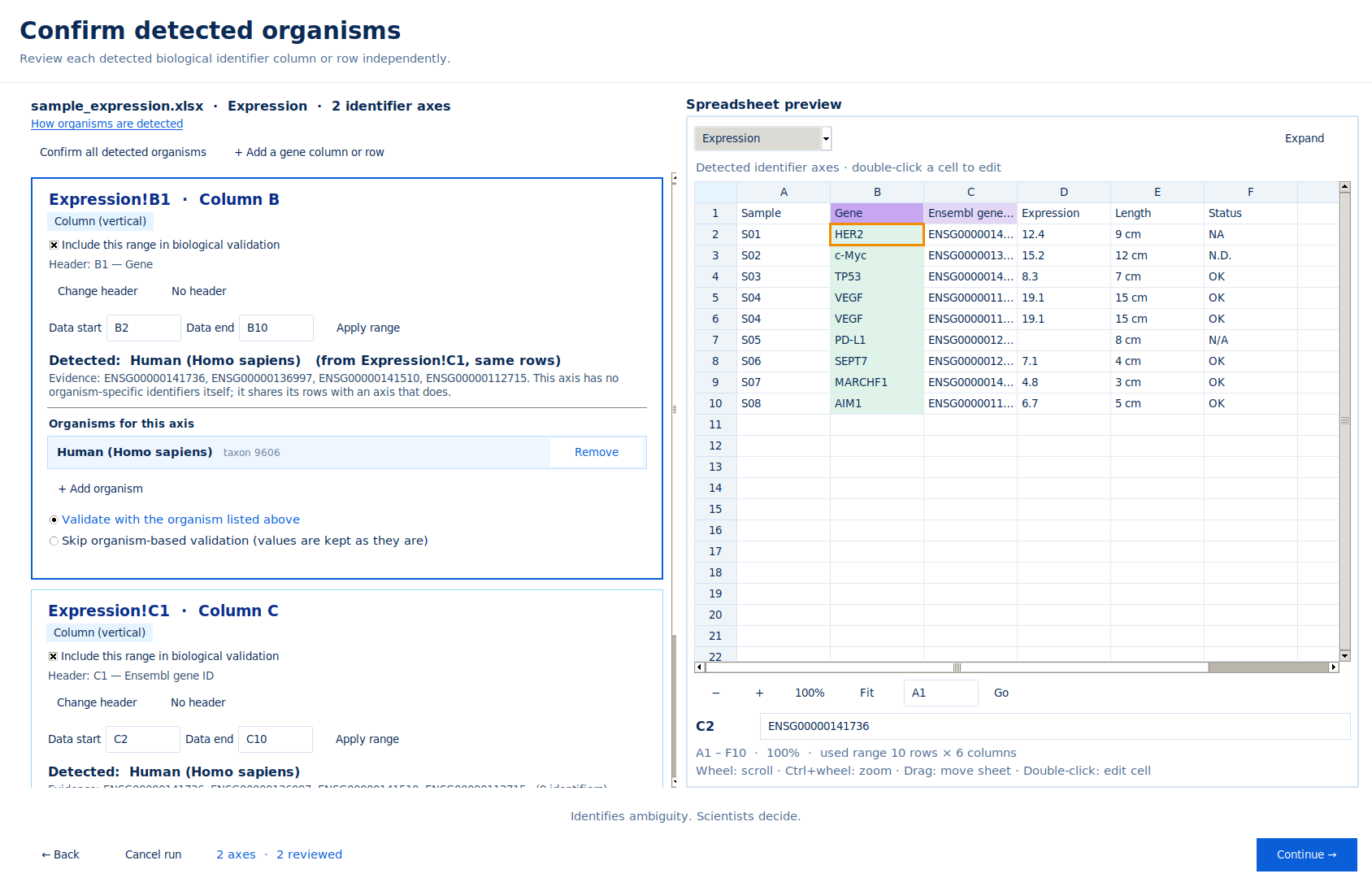Click spreadsheet horizontal scrollbar right arrow
This screenshot has width=1372, height=878.
pyautogui.click(x=1333, y=667)
